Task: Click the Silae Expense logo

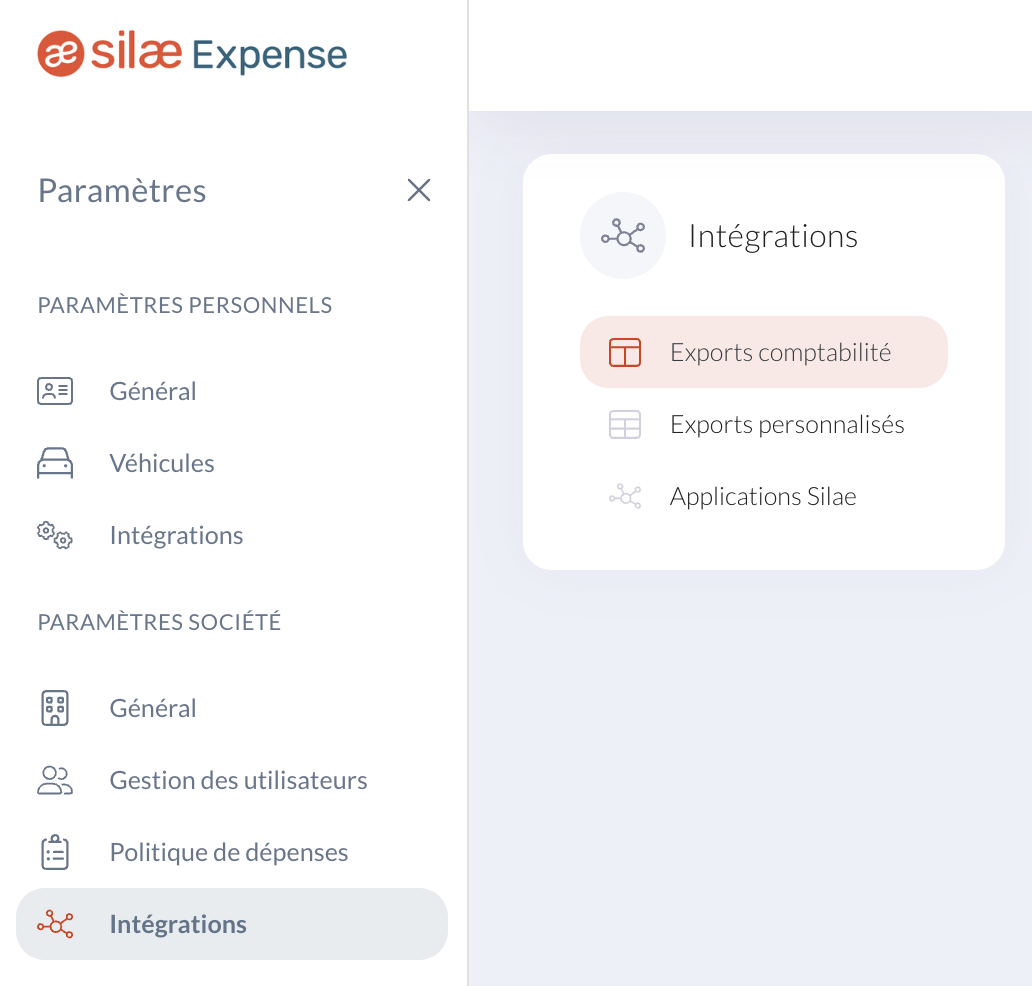Action: point(192,54)
